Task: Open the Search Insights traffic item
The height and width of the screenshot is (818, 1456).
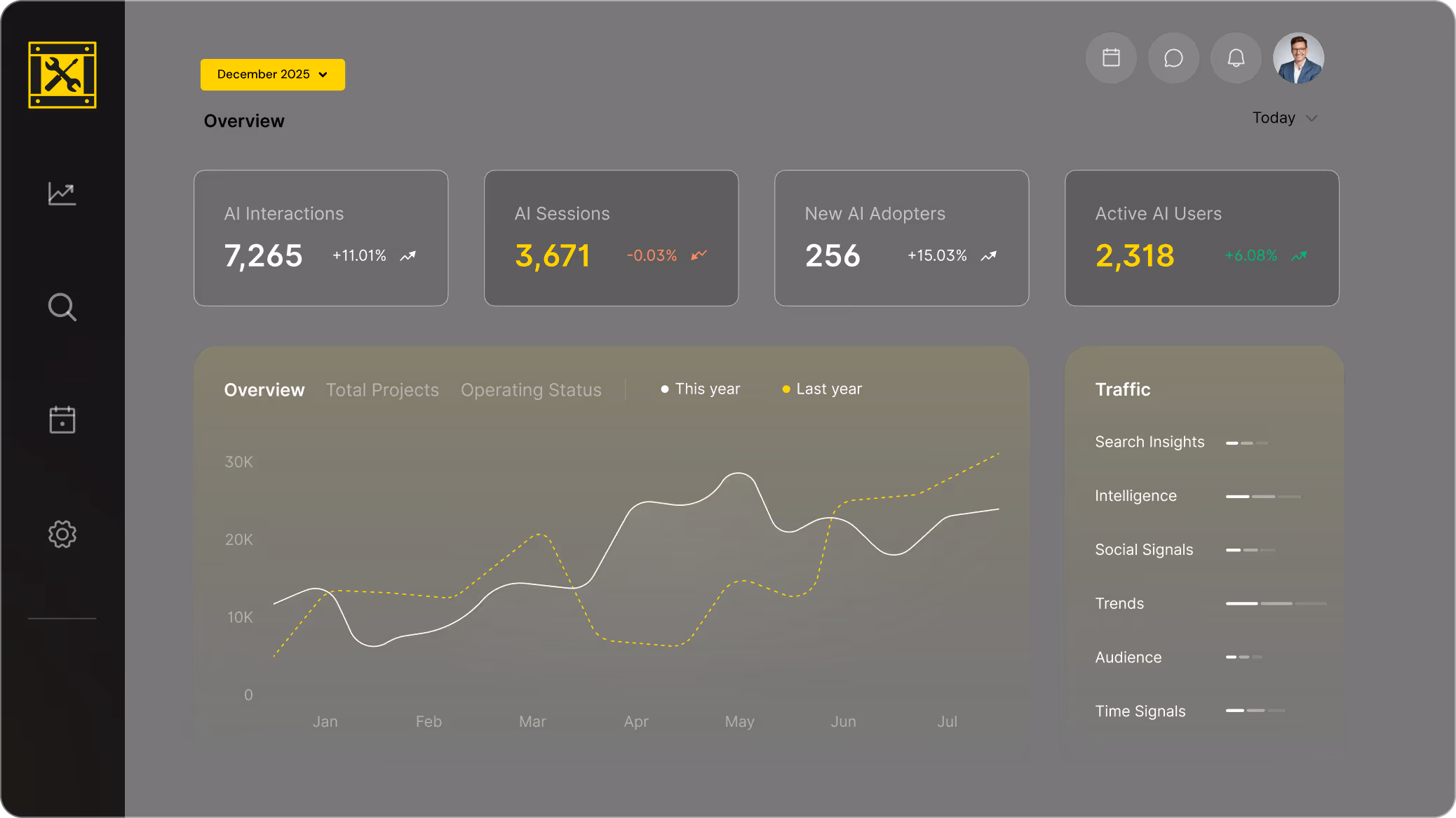Action: pos(1150,442)
